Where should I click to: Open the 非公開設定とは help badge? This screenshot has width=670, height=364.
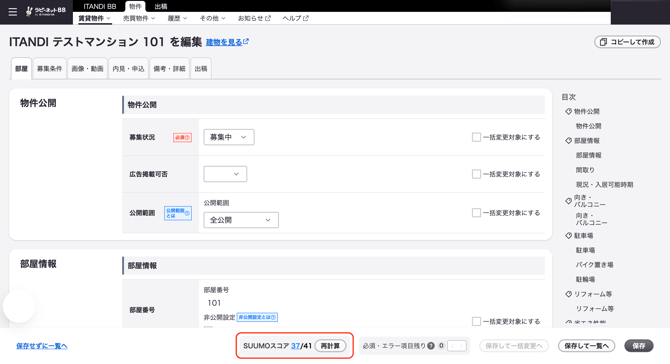coord(257,317)
